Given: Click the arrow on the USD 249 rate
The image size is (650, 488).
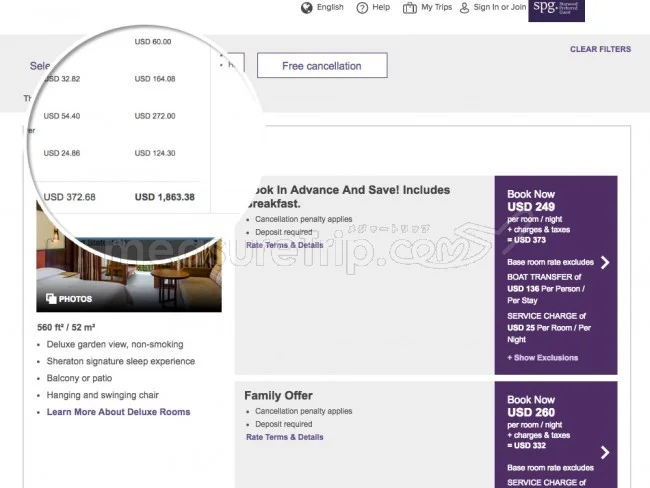Looking at the screenshot, I should click(604, 263).
